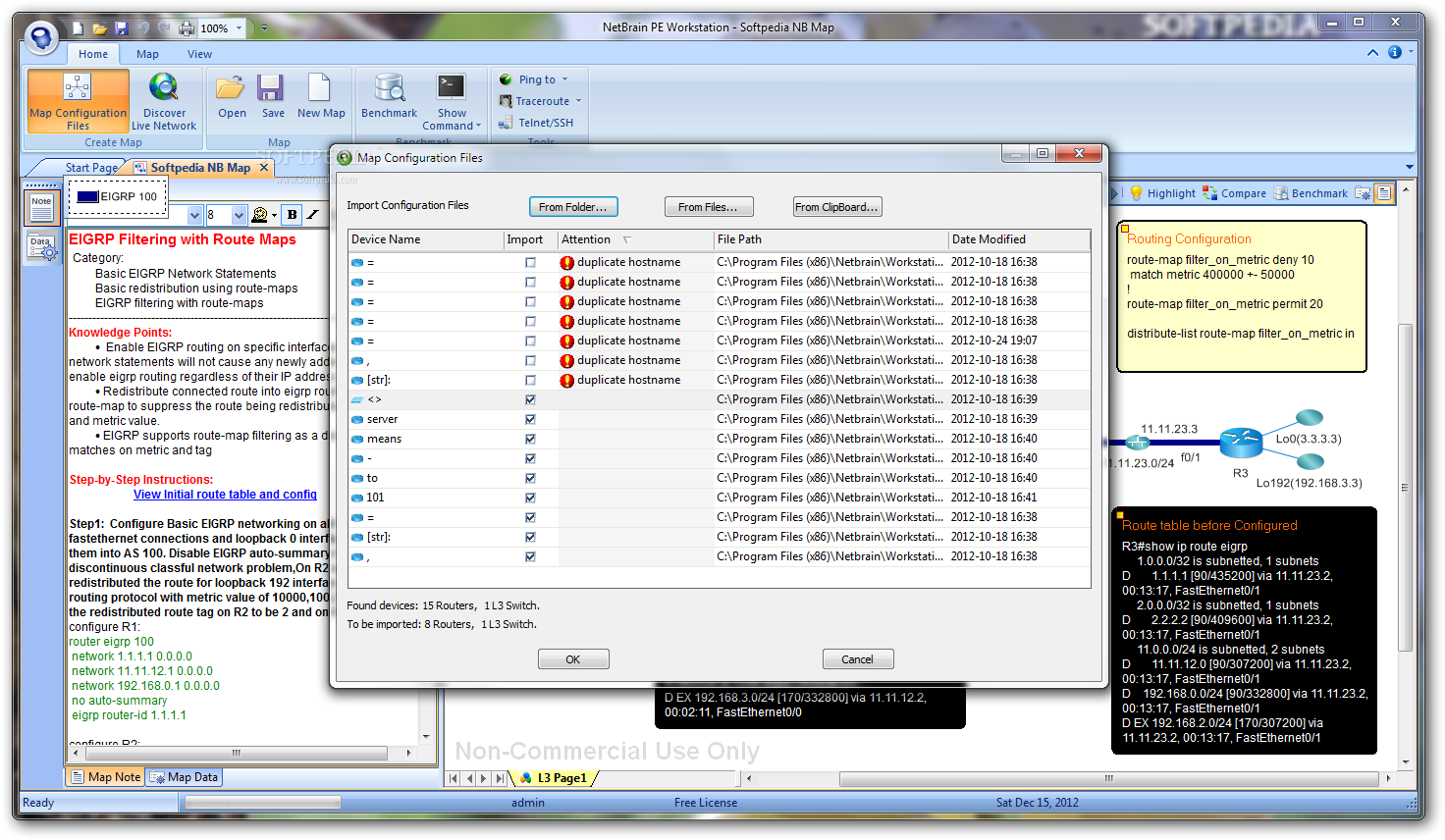
Task: Click the Compare tool in map toolbar
Action: pos(1234,193)
